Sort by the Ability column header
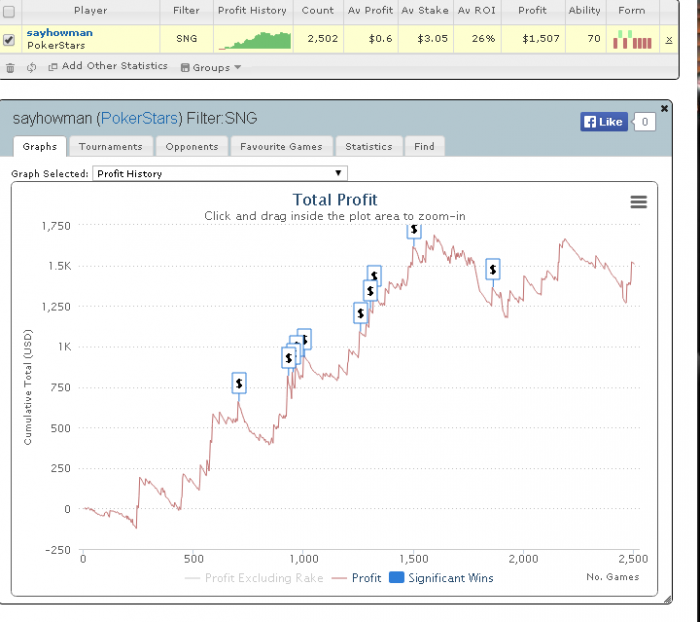 tap(585, 11)
